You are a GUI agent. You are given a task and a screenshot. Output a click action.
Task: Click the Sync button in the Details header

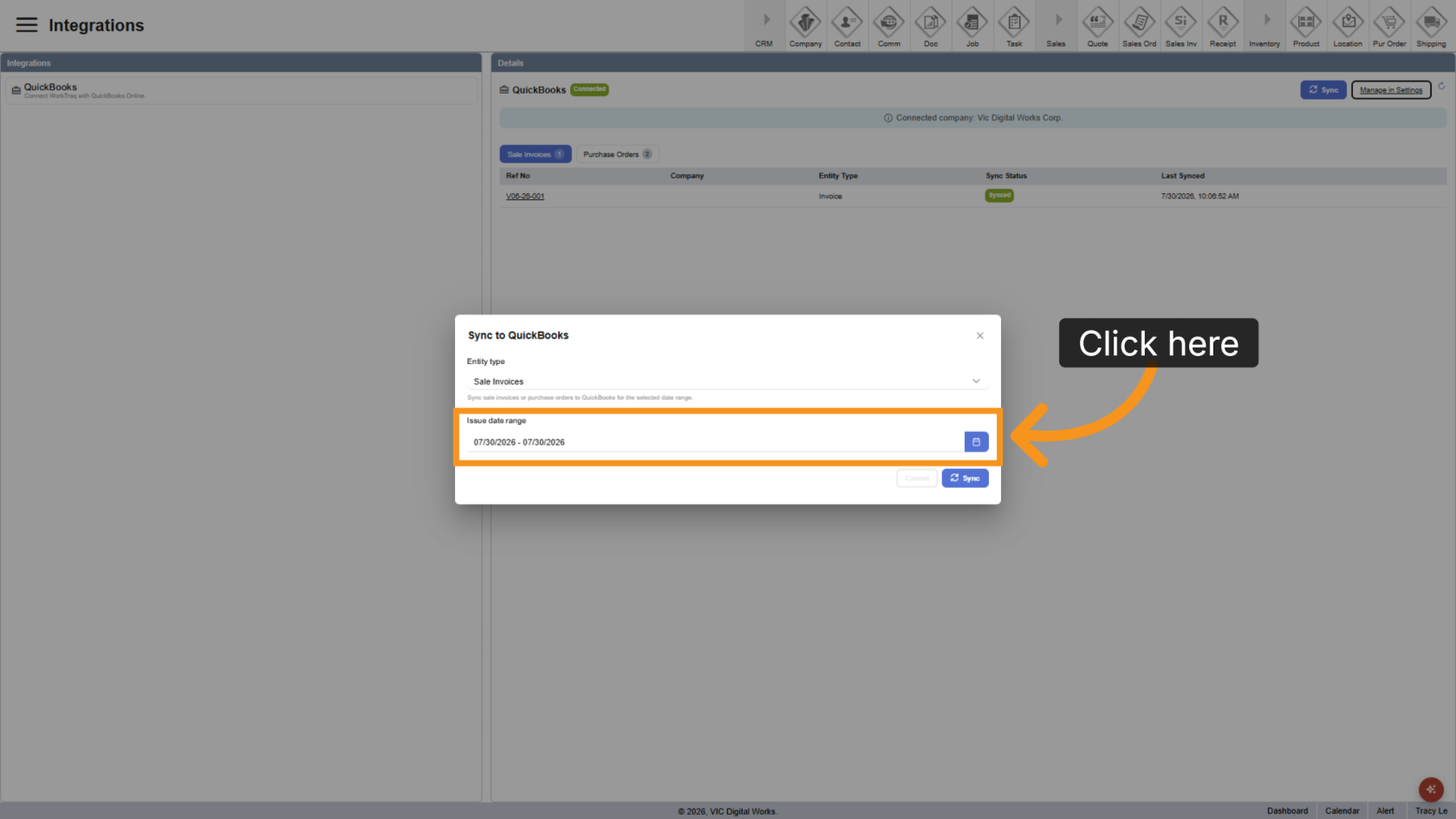pyautogui.click(x=1323, y=90)
